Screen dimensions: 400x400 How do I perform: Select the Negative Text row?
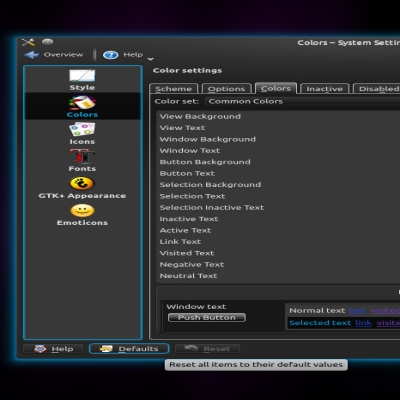(x=278, y=264)
